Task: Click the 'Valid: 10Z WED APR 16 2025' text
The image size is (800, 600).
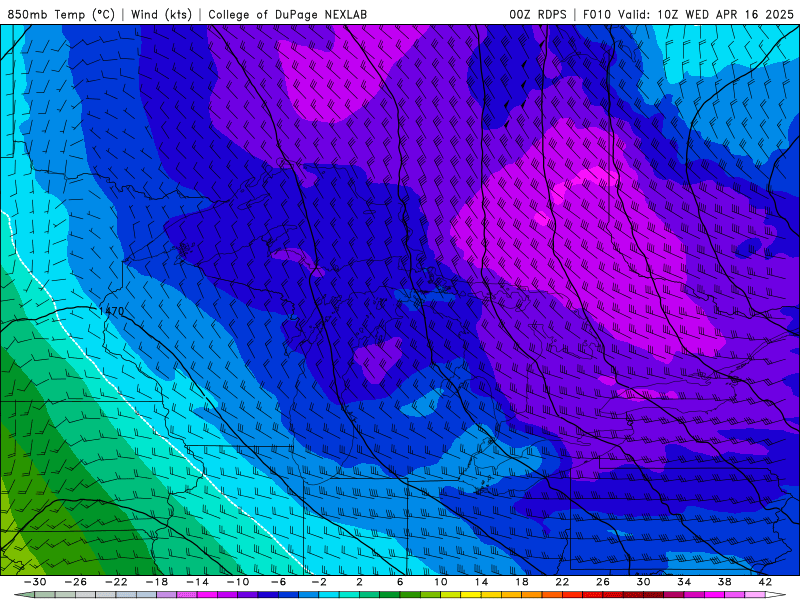Action: click(706, 14)
